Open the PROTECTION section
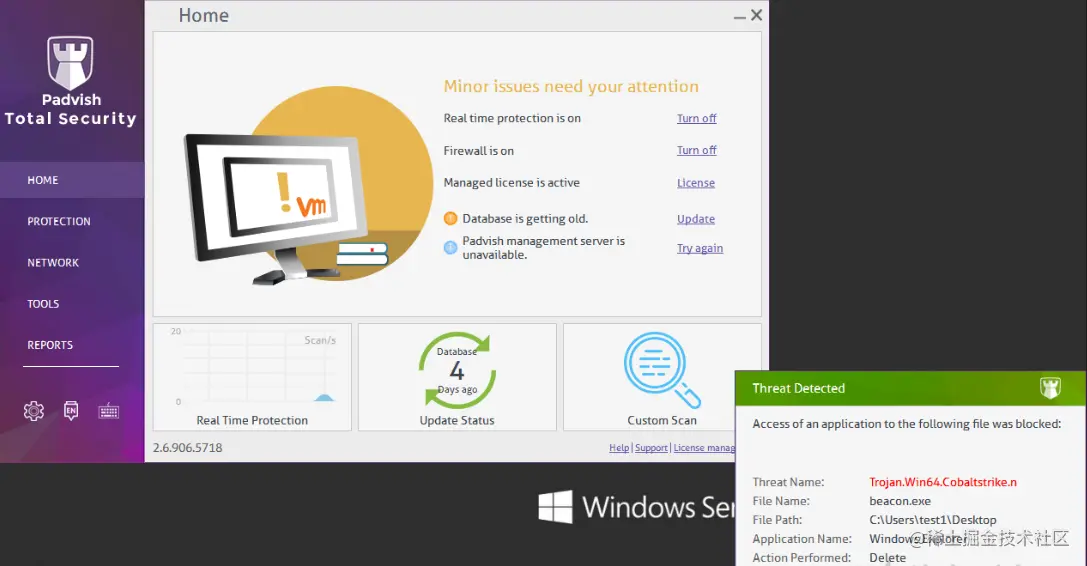 (x=59, y=221)
